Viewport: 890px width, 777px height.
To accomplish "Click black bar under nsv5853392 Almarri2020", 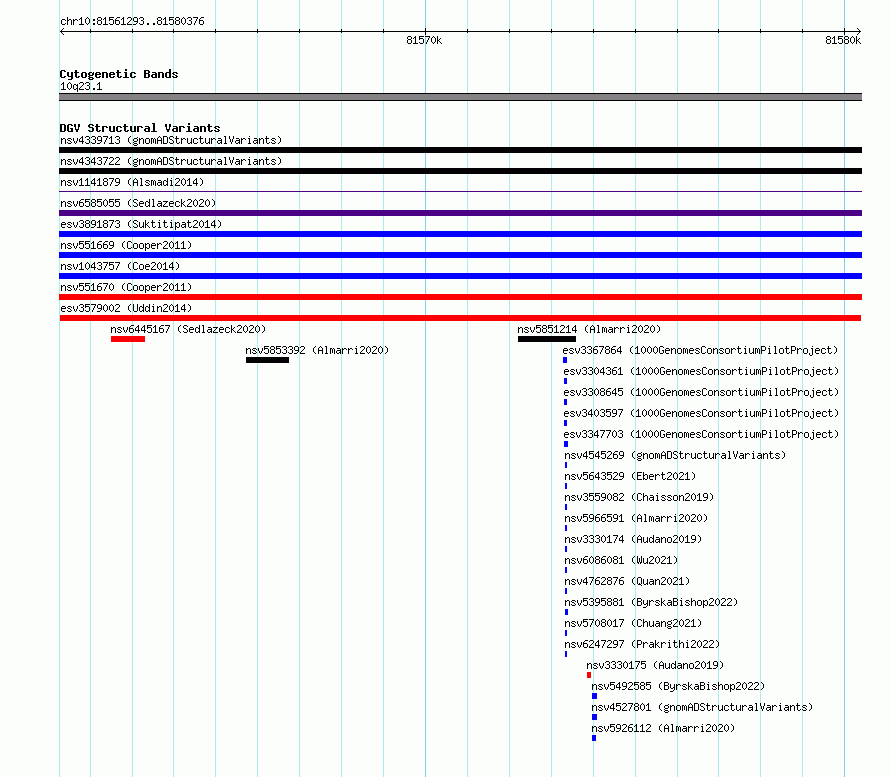I will (267, 360).
